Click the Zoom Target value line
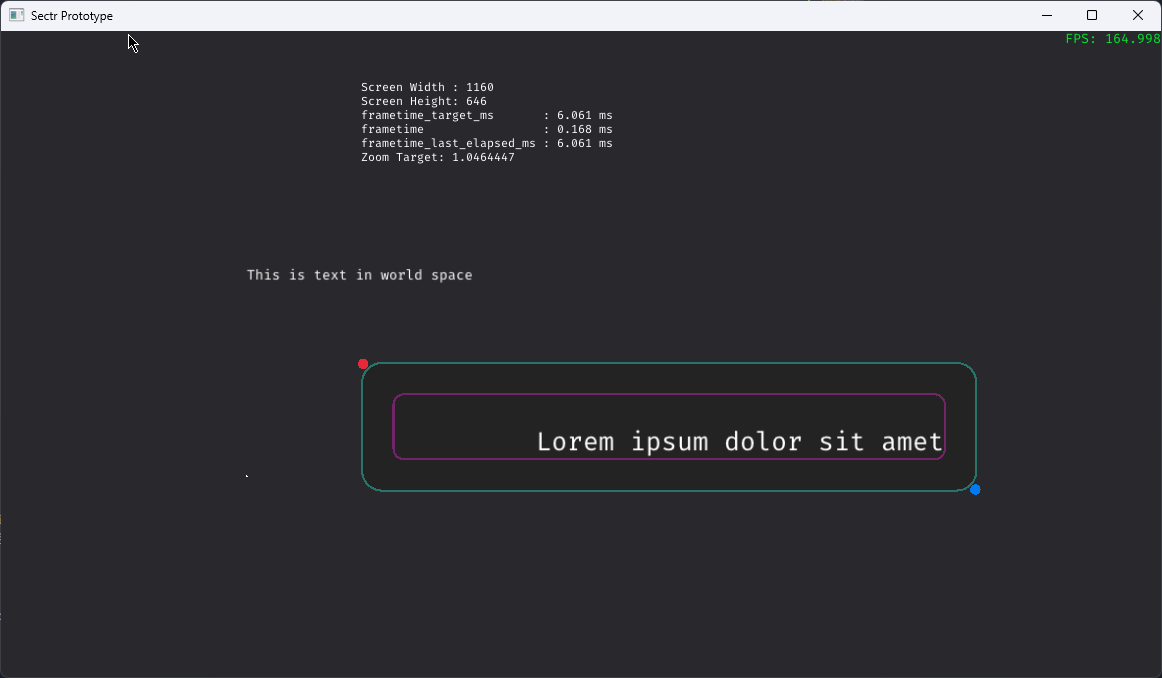This screenshot has width=1162, height=678. tap(437, 158)
